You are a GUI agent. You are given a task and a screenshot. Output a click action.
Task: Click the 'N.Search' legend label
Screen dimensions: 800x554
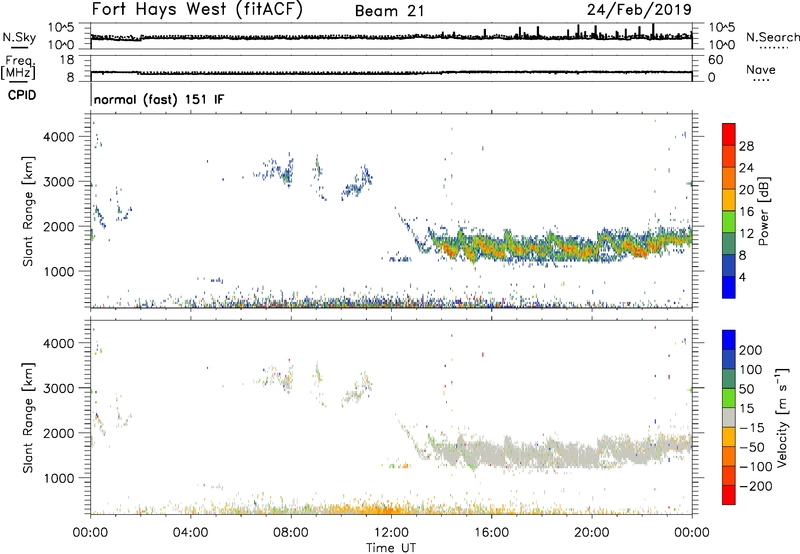point(772,37)
